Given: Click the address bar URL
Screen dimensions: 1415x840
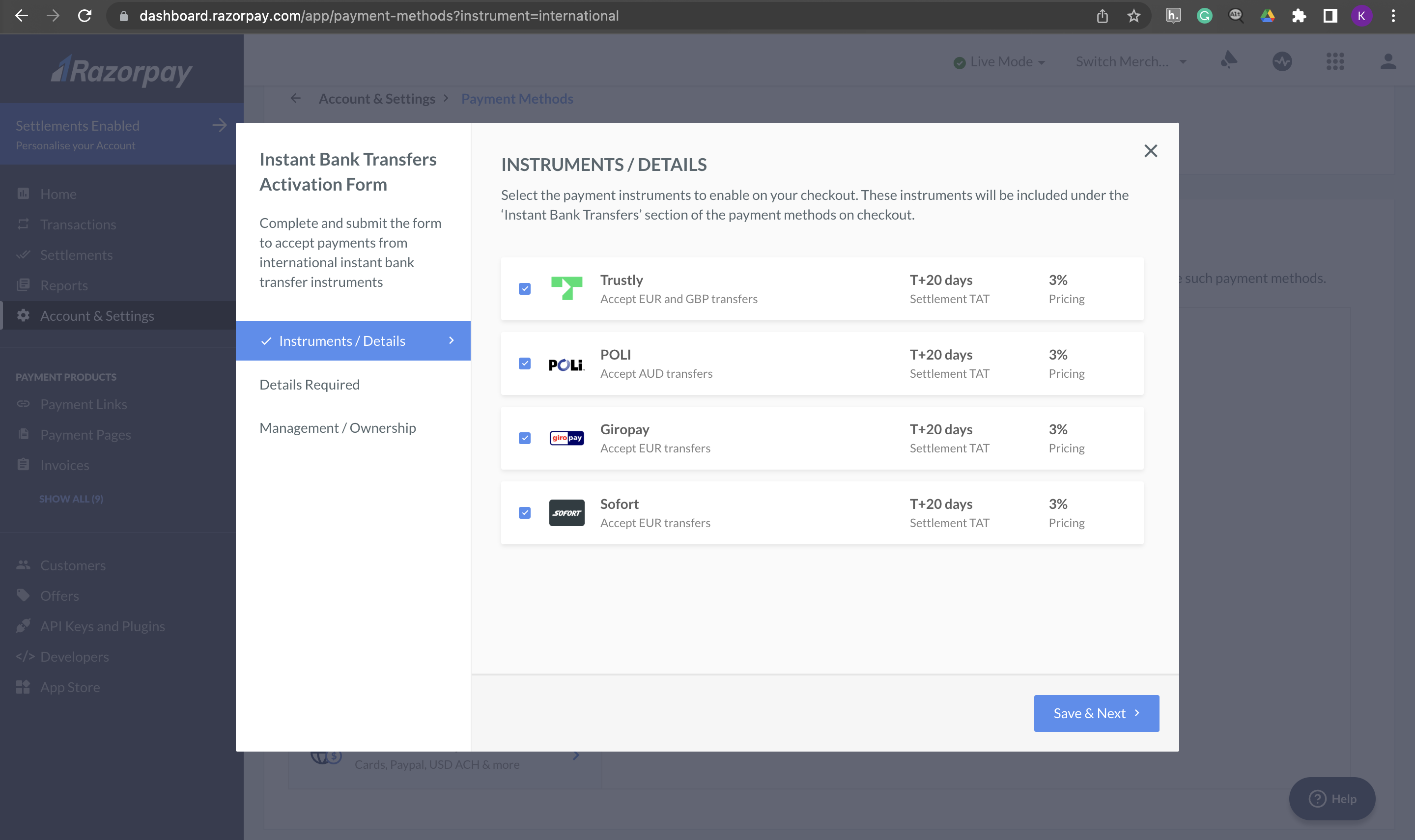Looking at the screenshot, I should tap(379, 16).
